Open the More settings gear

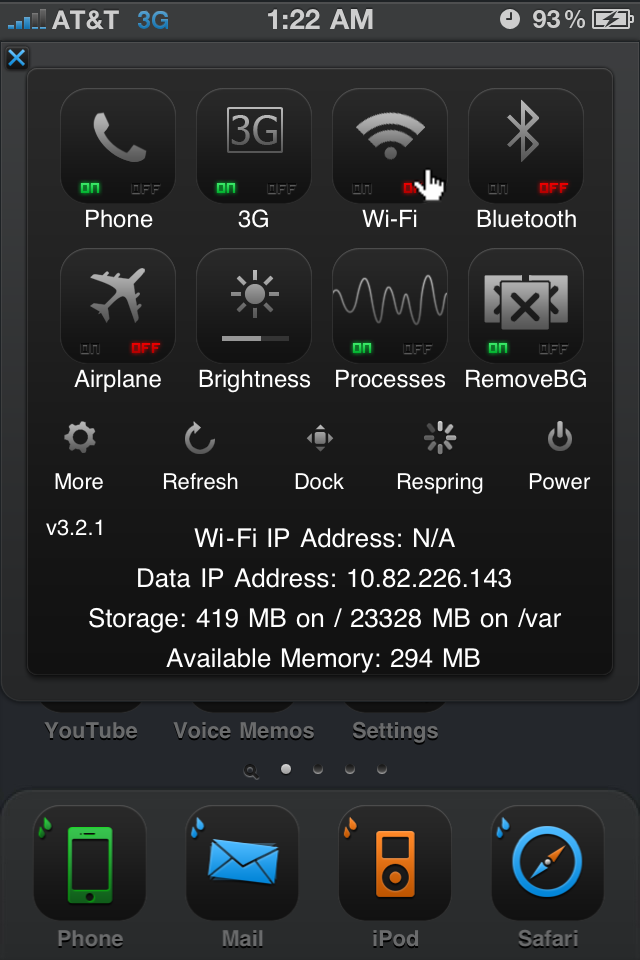click(80, 437)
